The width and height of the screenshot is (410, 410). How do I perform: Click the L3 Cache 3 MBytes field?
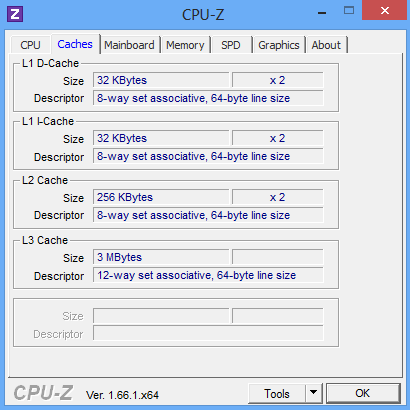point(161,257)
